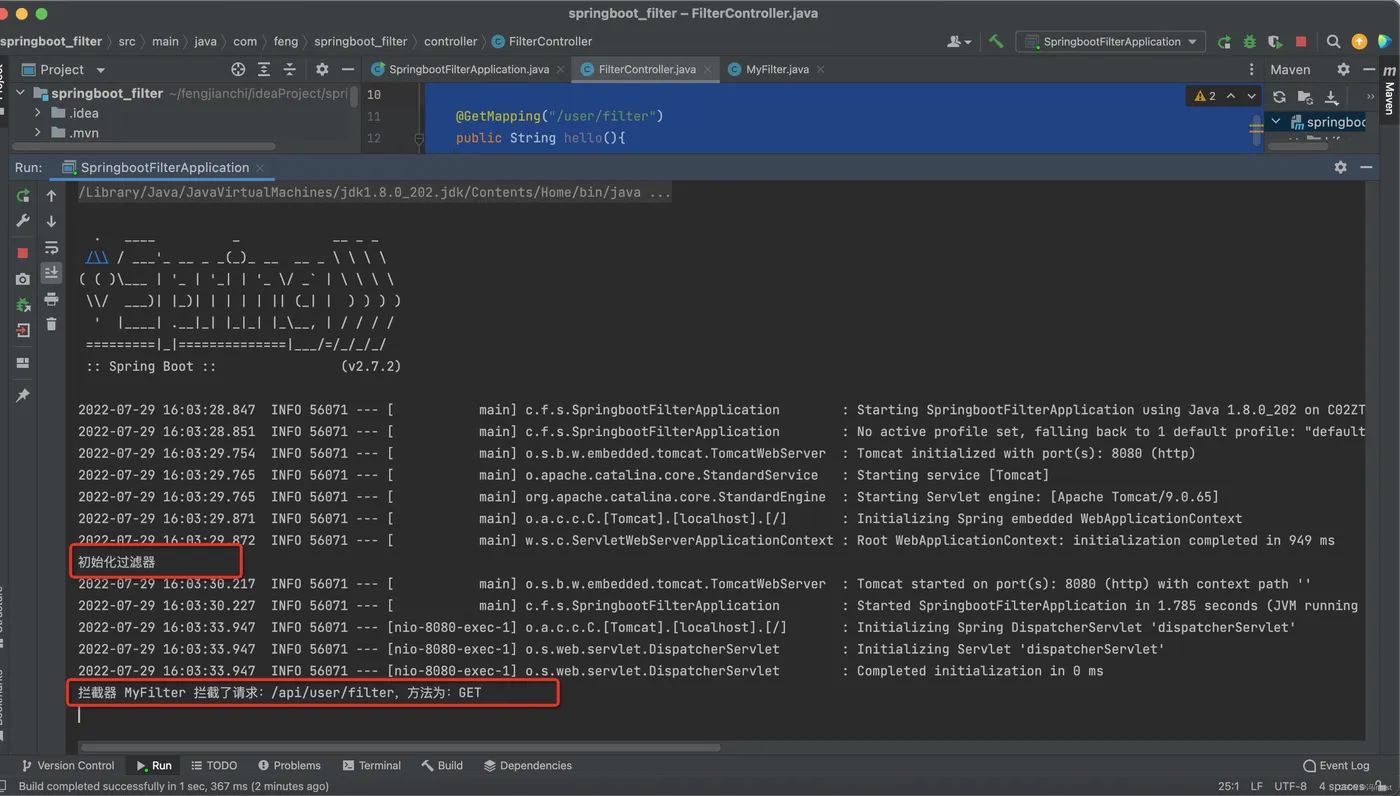Close the SpringbootFilterApplication run tab
The width and height of the screenshot is (1400, 796).
point(260,167)
